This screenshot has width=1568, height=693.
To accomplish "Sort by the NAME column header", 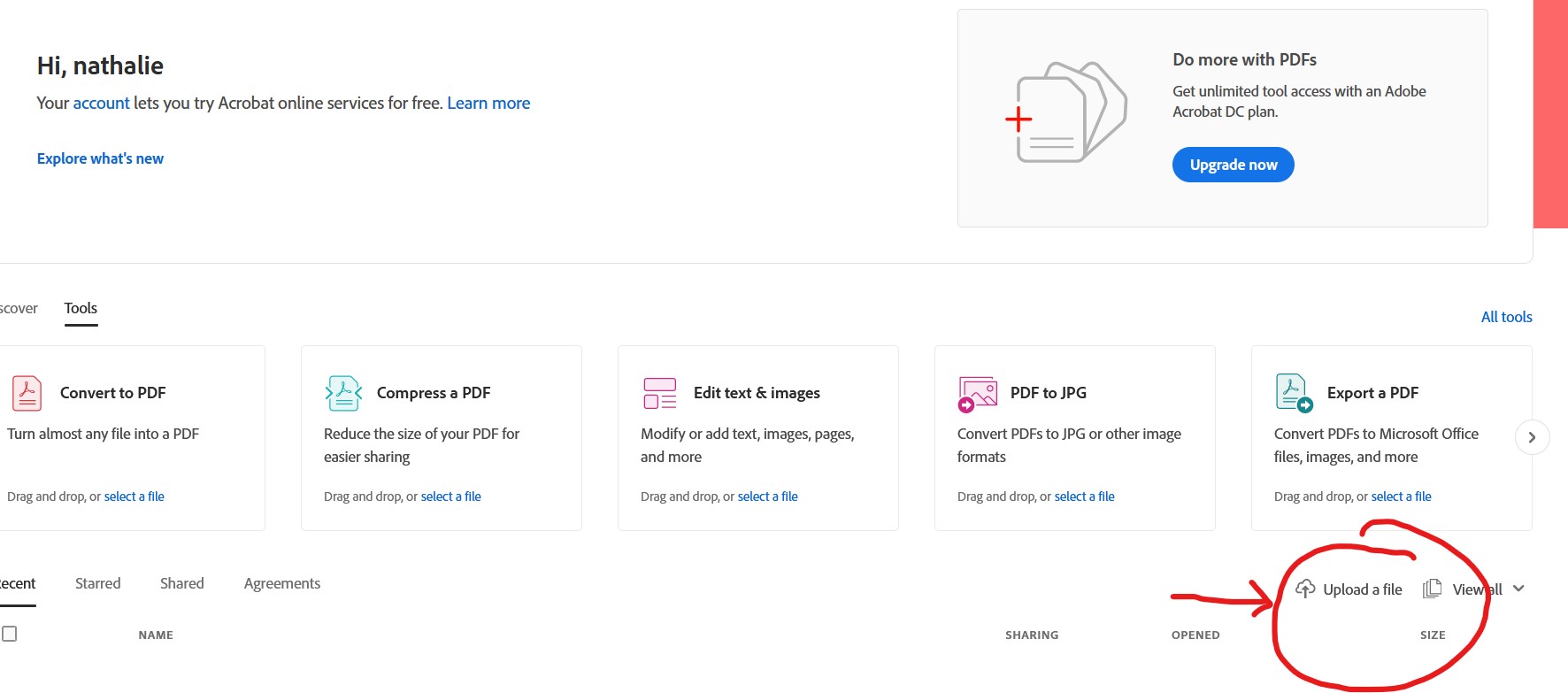I will tap(156, 635).
